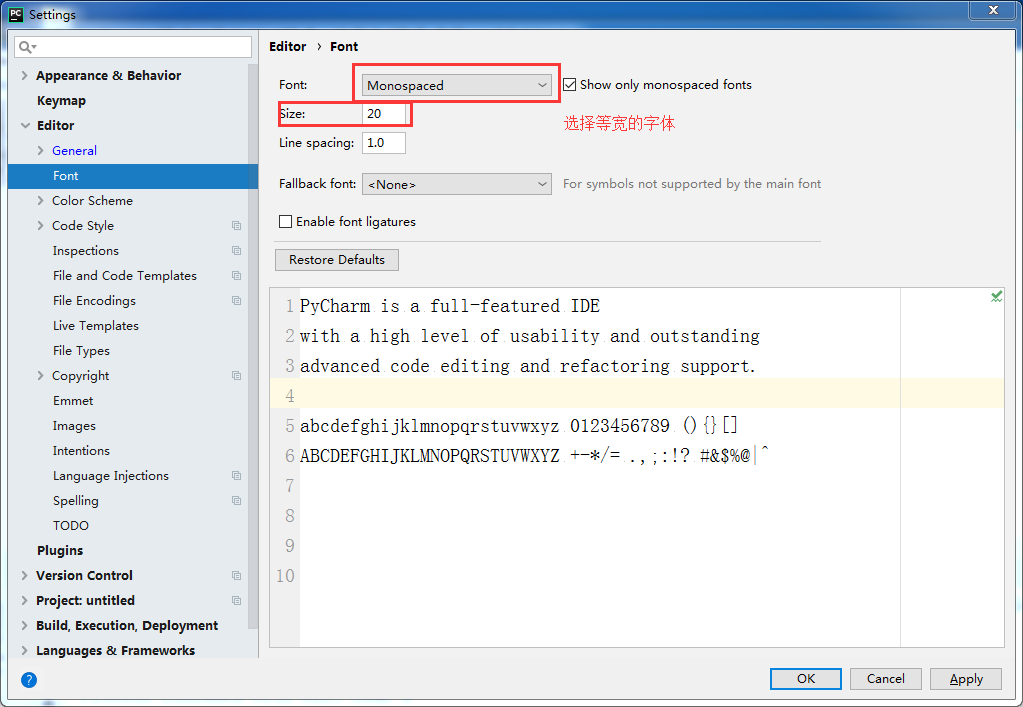Open Live Templates settings

point(96,325)
